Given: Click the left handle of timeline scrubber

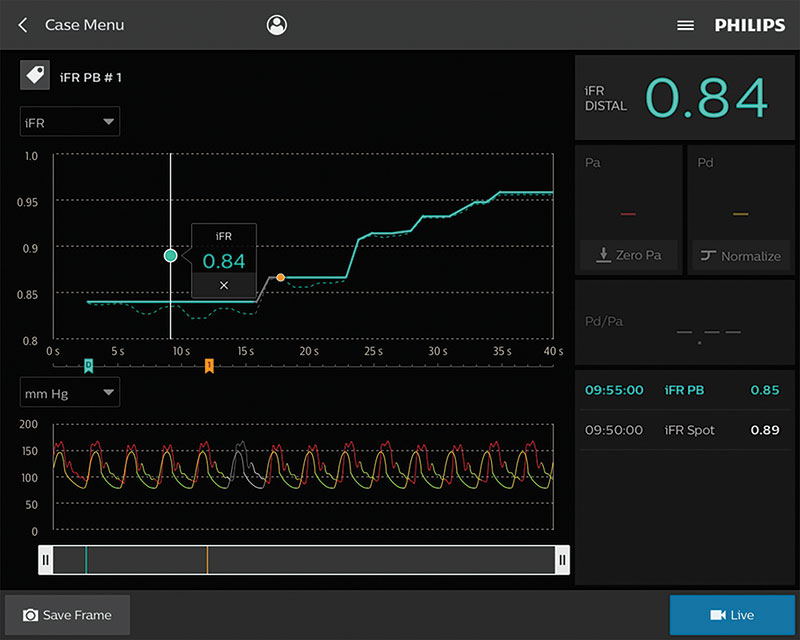Looking at the screenshot, I should click(x=46, y=560).
